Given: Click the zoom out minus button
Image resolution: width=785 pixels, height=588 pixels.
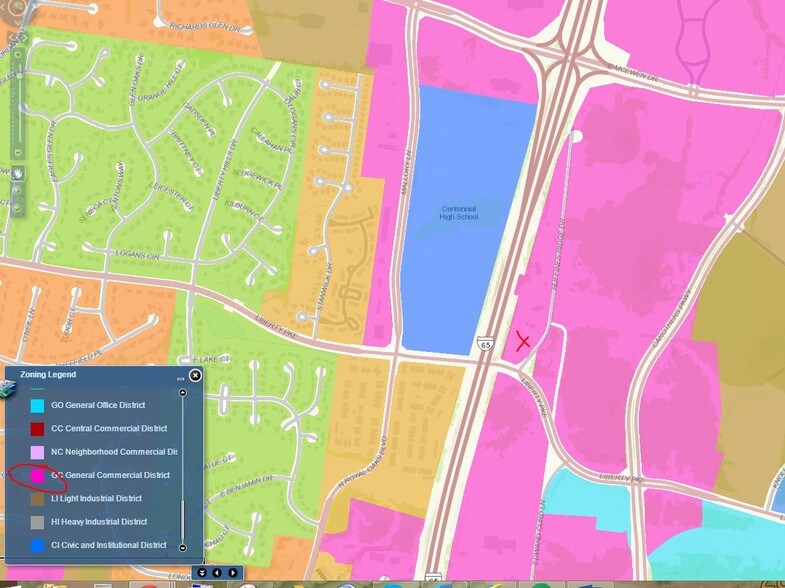Looking at the screenshot, I should [17, 153].
